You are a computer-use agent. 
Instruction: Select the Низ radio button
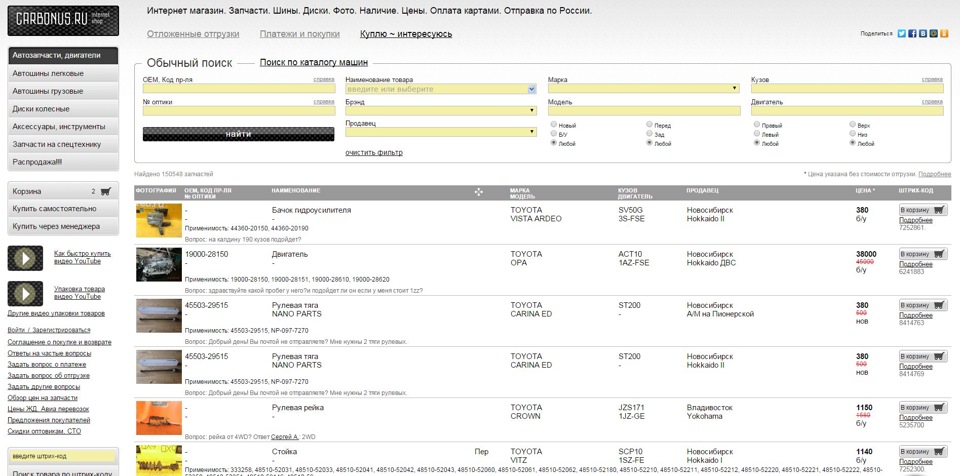853,134
